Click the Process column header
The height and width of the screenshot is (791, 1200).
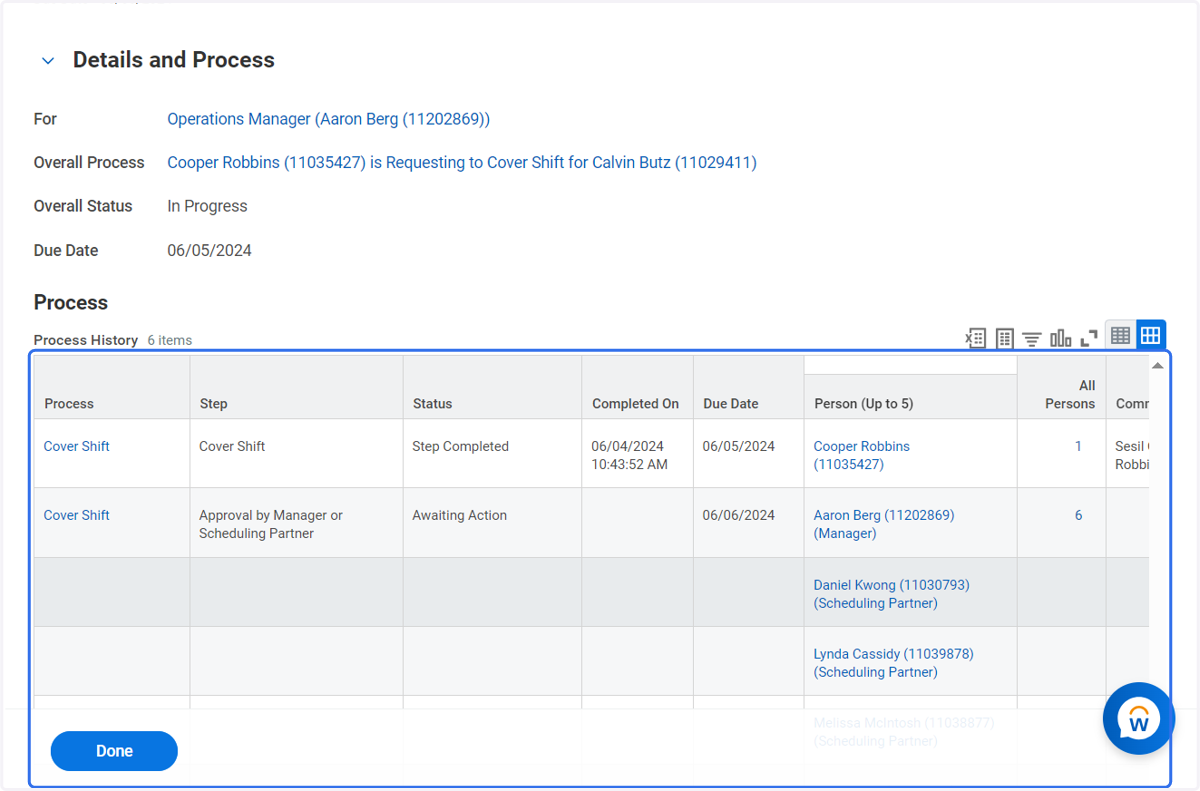click(112, 387)
